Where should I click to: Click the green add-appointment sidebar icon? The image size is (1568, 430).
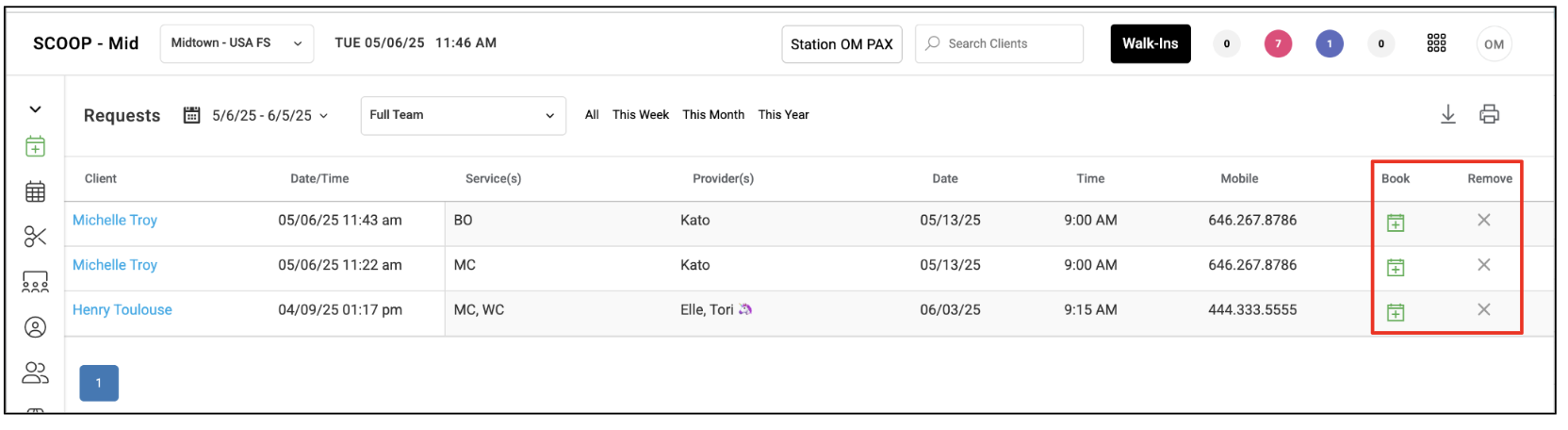click(35, 147)
